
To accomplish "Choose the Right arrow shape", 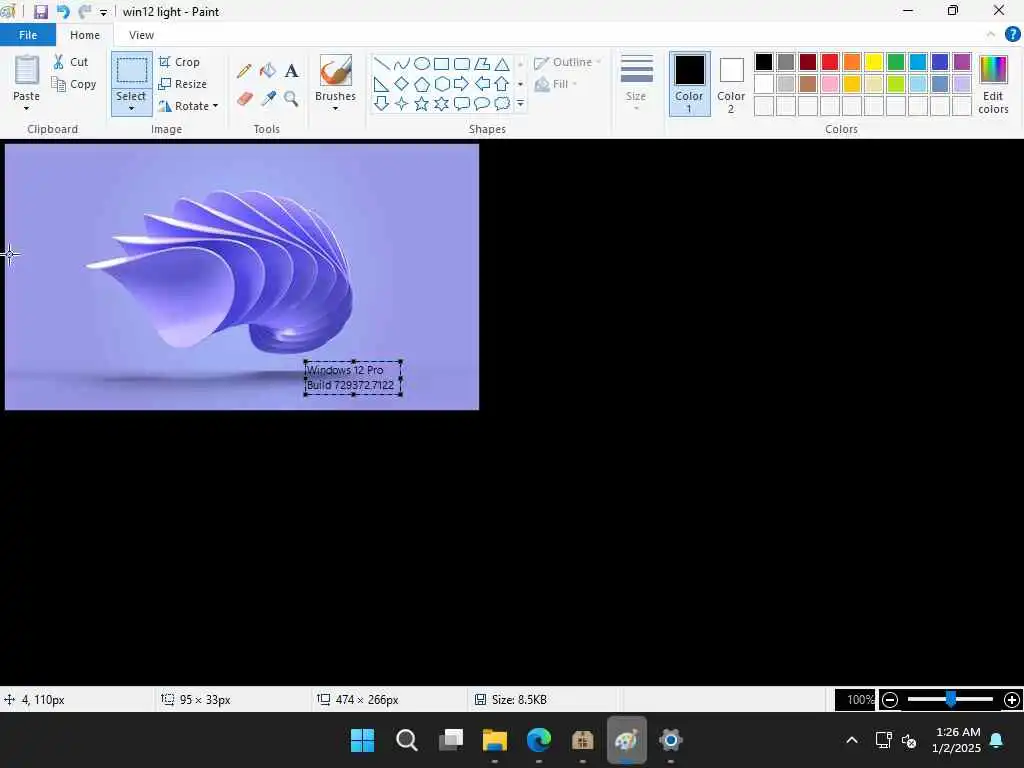I will (x=462, y=84).
